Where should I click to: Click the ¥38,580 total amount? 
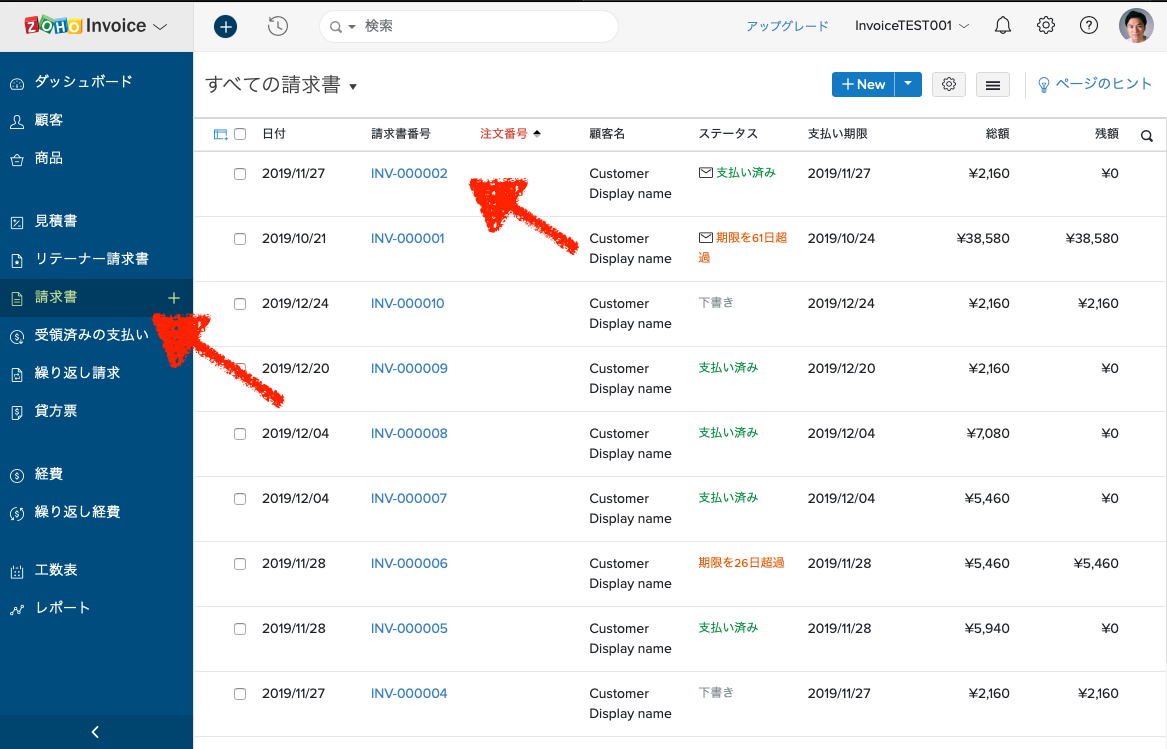[983, 238]
